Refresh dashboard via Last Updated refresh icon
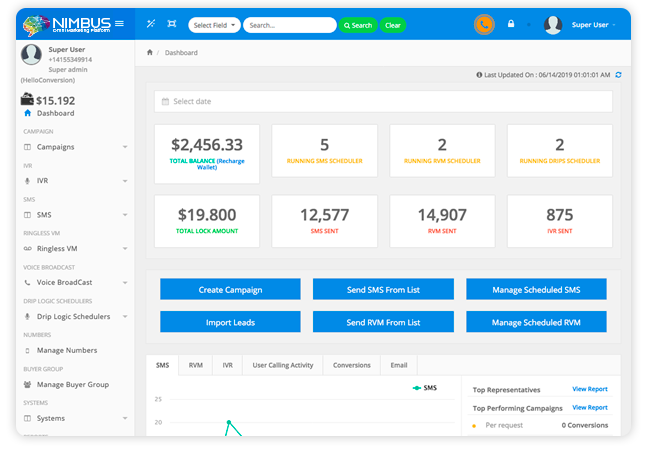This screenshot has width=647, height=450. (618, 75)
